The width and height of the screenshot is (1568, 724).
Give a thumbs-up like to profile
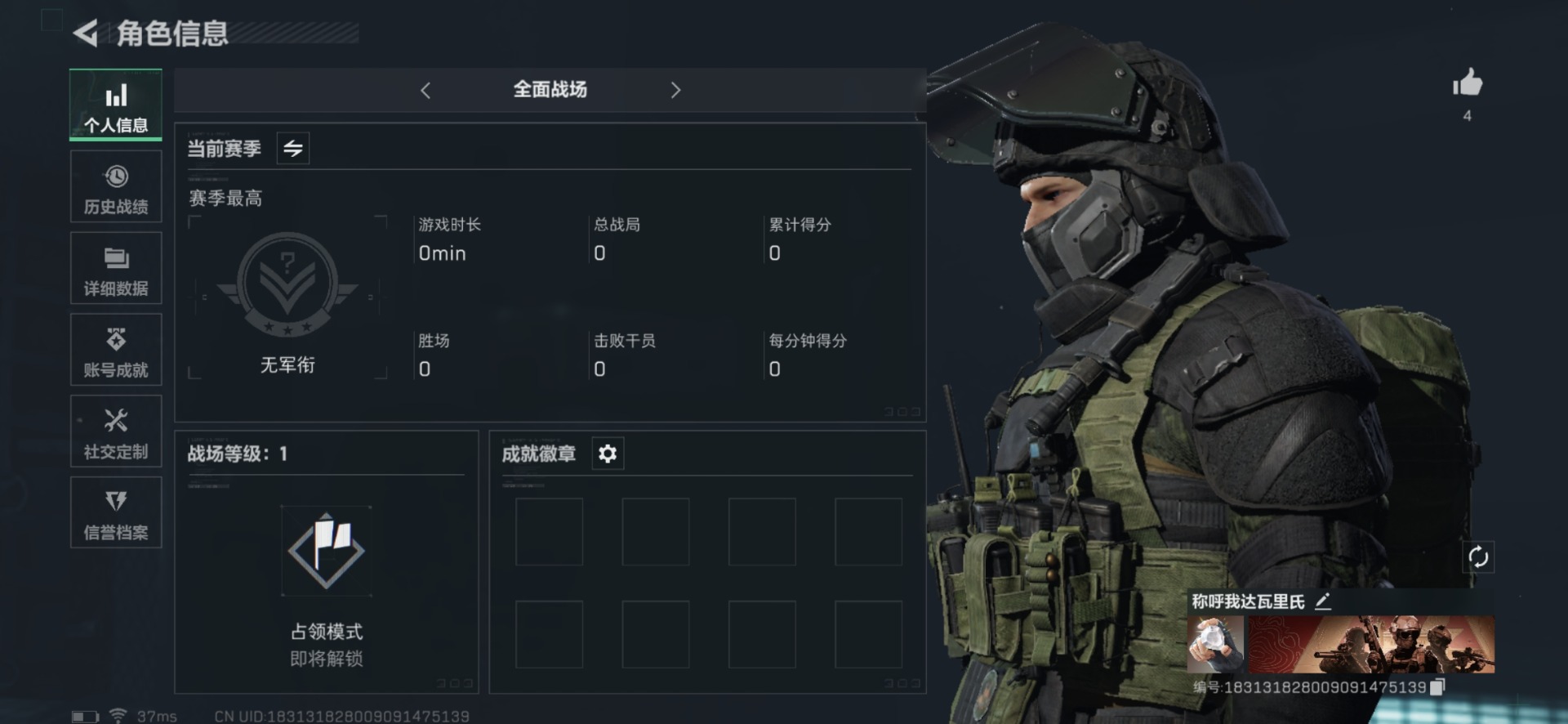(x=1468, y=83)
